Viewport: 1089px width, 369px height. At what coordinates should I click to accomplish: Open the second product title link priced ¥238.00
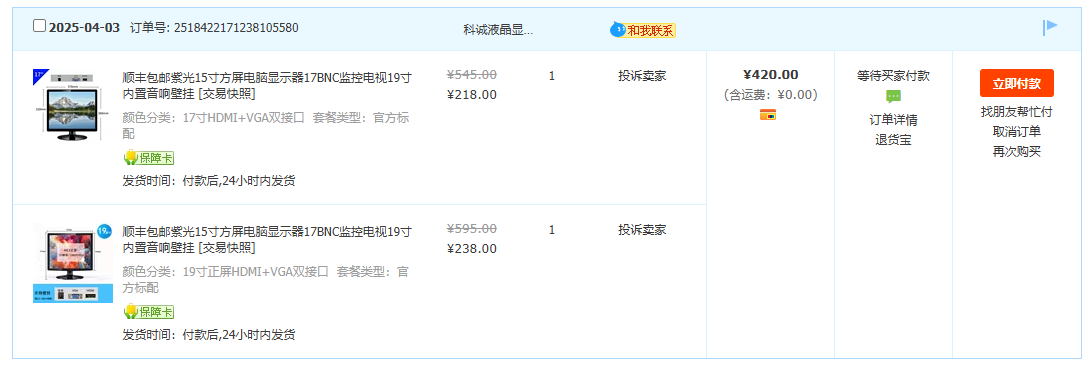coord(267,239)
